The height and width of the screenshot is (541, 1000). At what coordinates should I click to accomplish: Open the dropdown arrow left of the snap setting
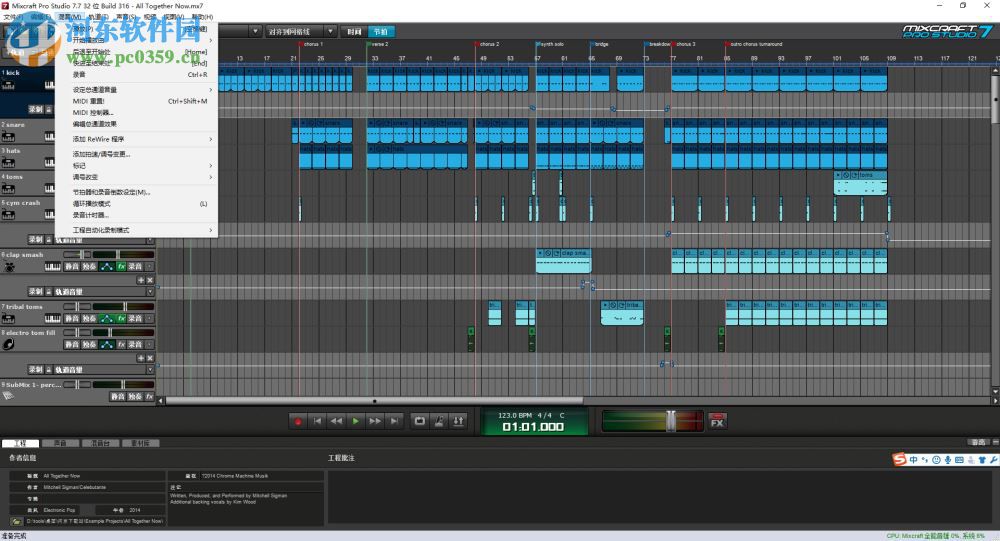click(255, 31)
